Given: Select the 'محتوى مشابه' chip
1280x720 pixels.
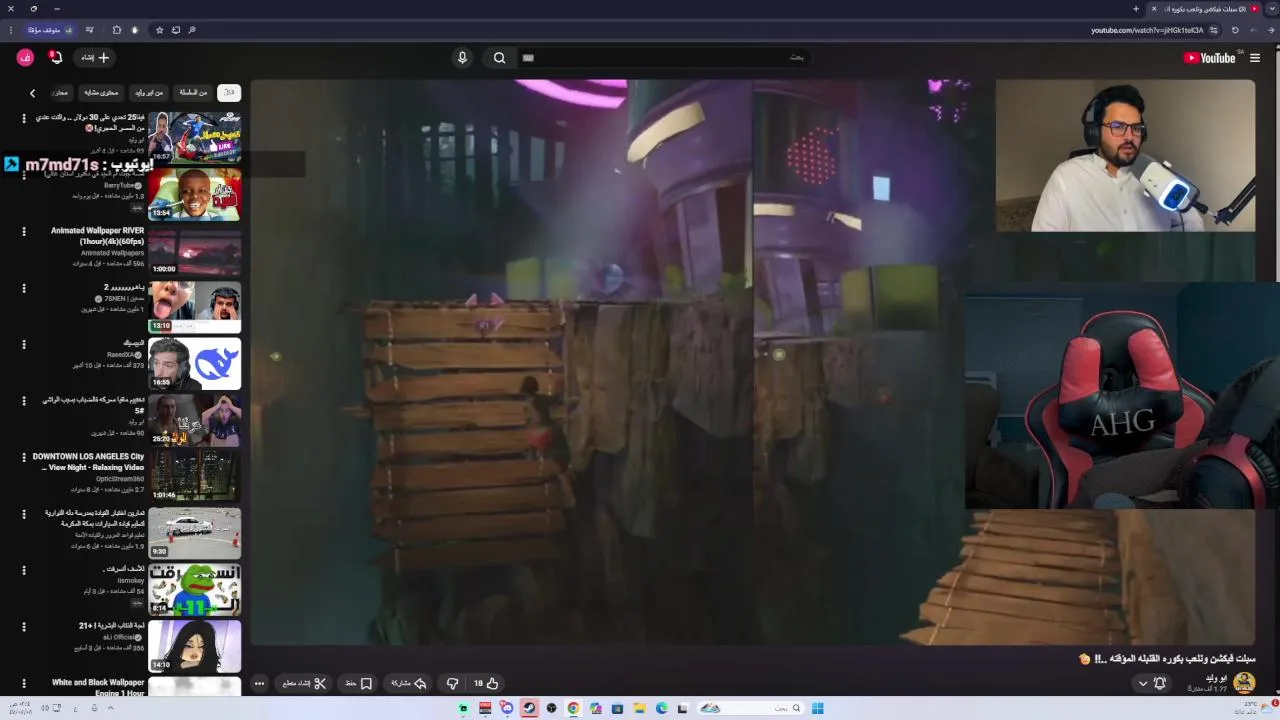Looking at the screenshot, I should (101, 92).
